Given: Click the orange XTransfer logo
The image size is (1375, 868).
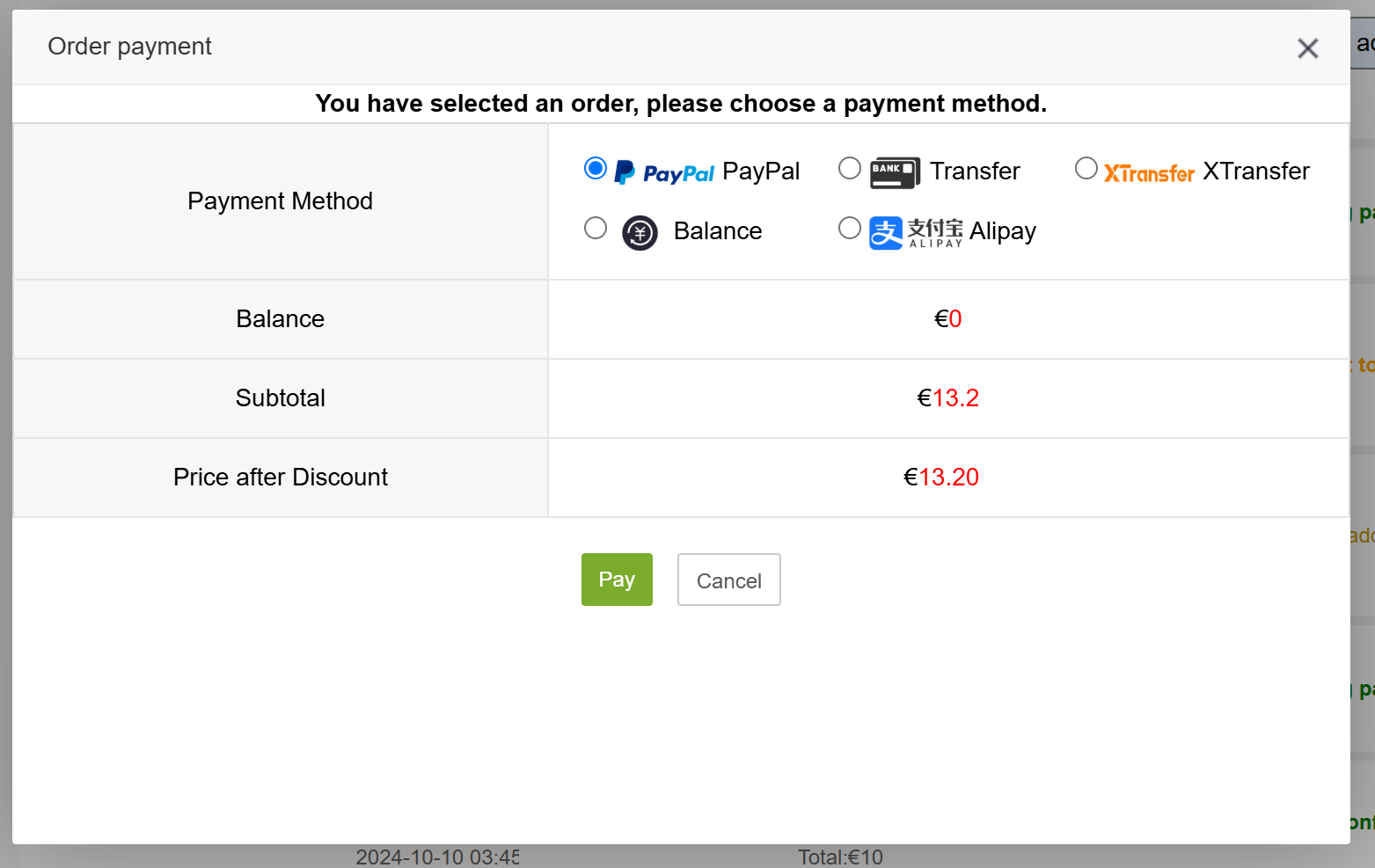Looking at the screenshot, I should (1149, 173).
